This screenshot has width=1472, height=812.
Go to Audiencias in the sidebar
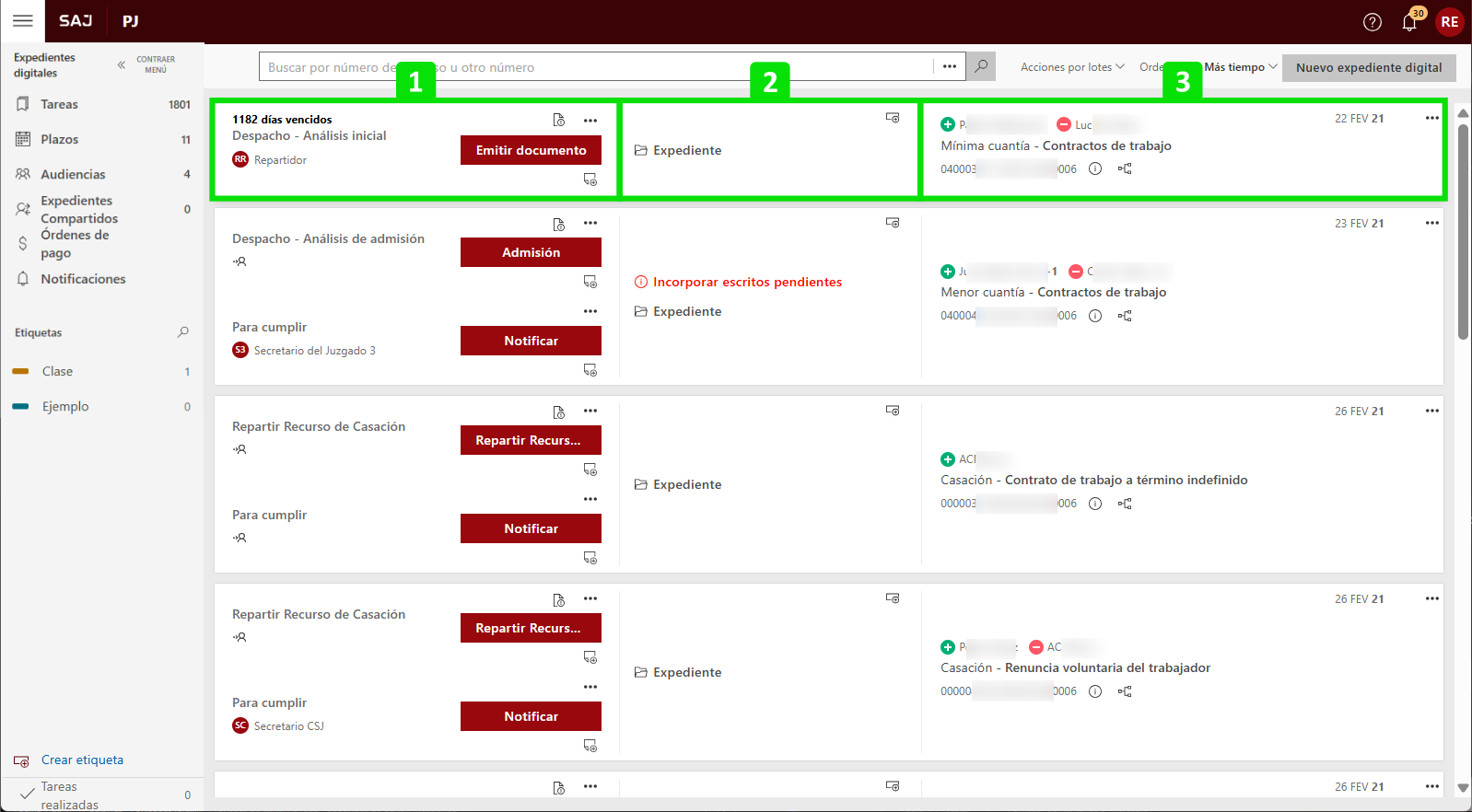tap(73, 174)
